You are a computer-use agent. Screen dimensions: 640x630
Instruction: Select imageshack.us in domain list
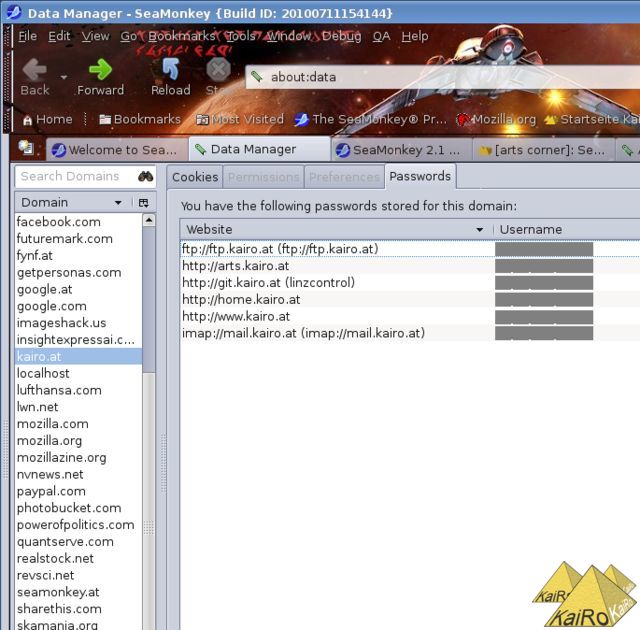coord(79,323)
